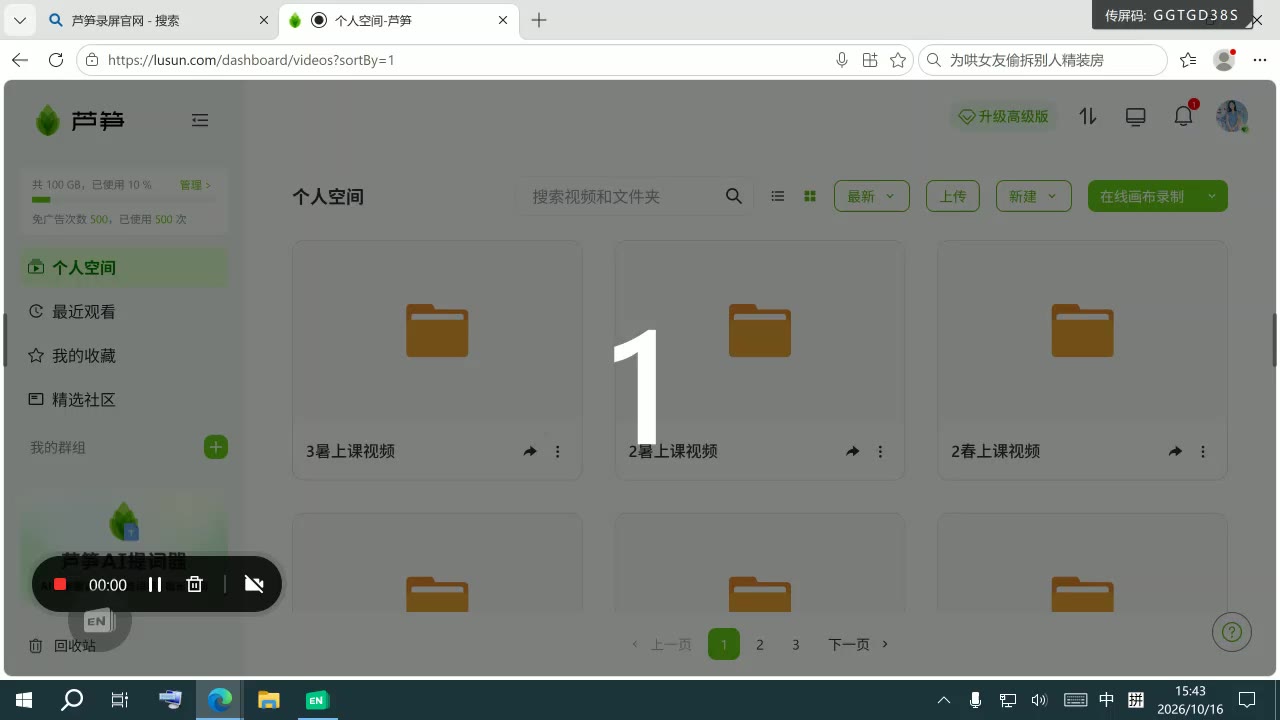Go to 下一页
The width and height of the screenshot is (1280, 720).
(x=858, y=644)
